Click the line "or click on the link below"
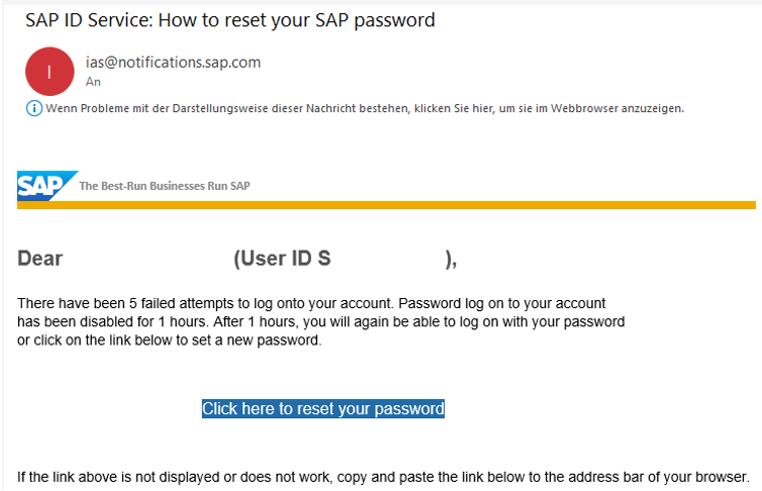The height and width of the screenshot is (491, 762). click(x=170, y=340)
